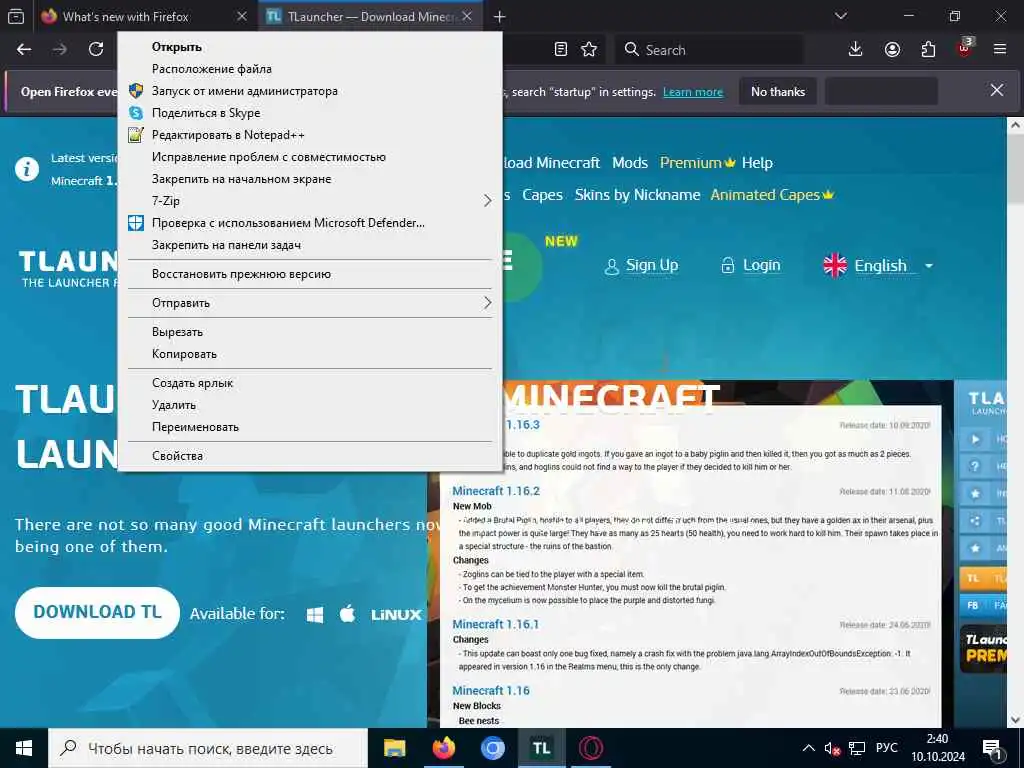Image resolution: width=1024 pixels, height=768 pixels.
Task: Click the DOWNLOAD TL button
Action: [x=97, y=613]
